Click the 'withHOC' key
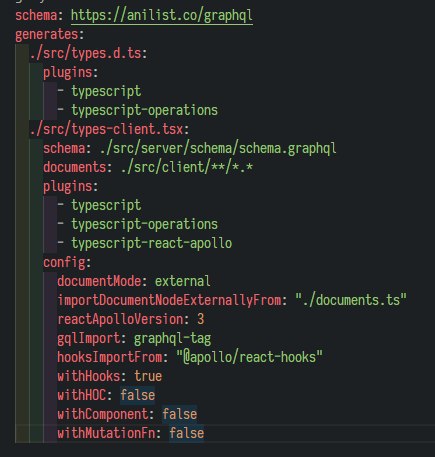The image size is (435, 457). [x=82, y=395]
